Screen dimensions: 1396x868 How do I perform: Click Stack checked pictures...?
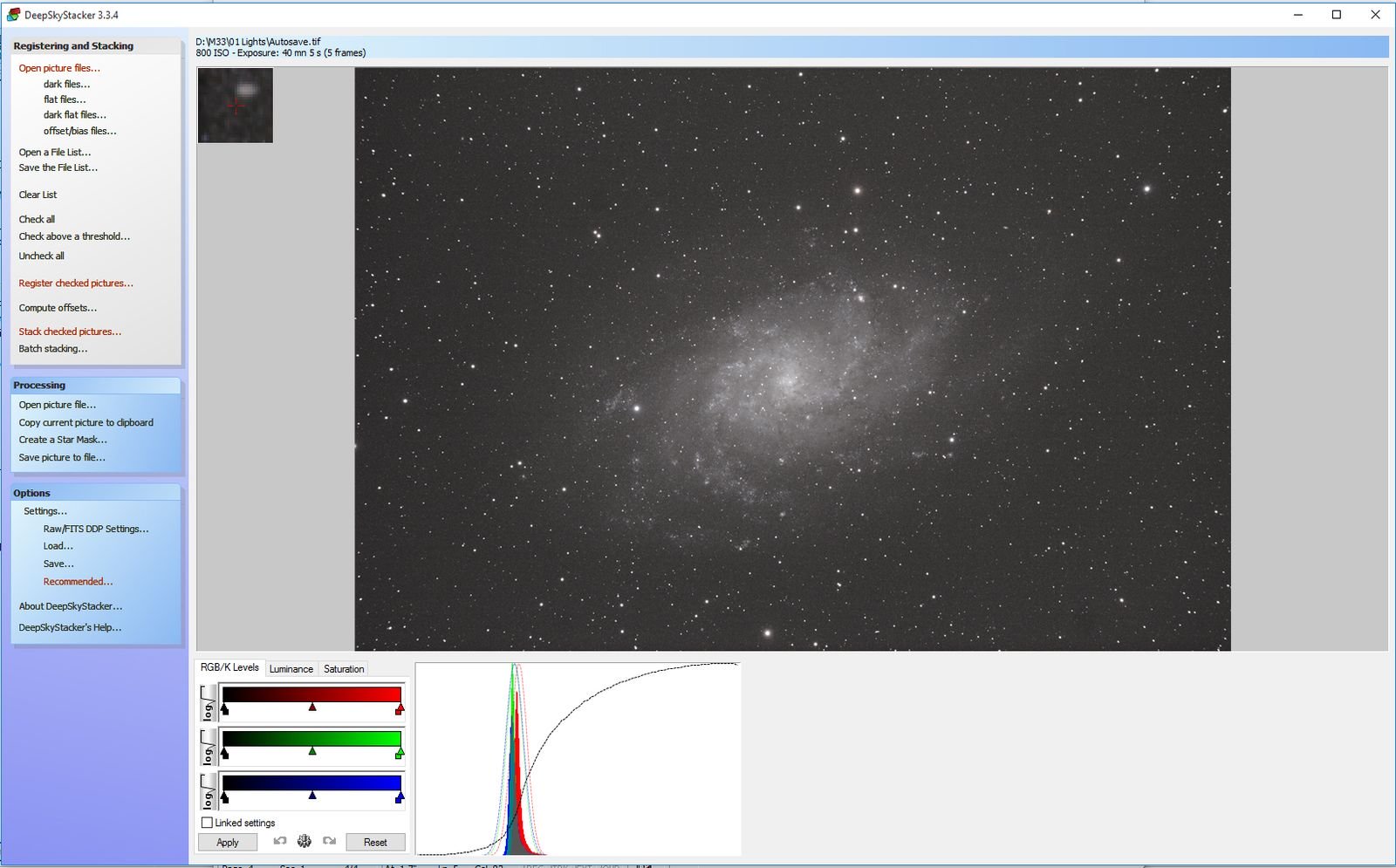pos(70,331)
